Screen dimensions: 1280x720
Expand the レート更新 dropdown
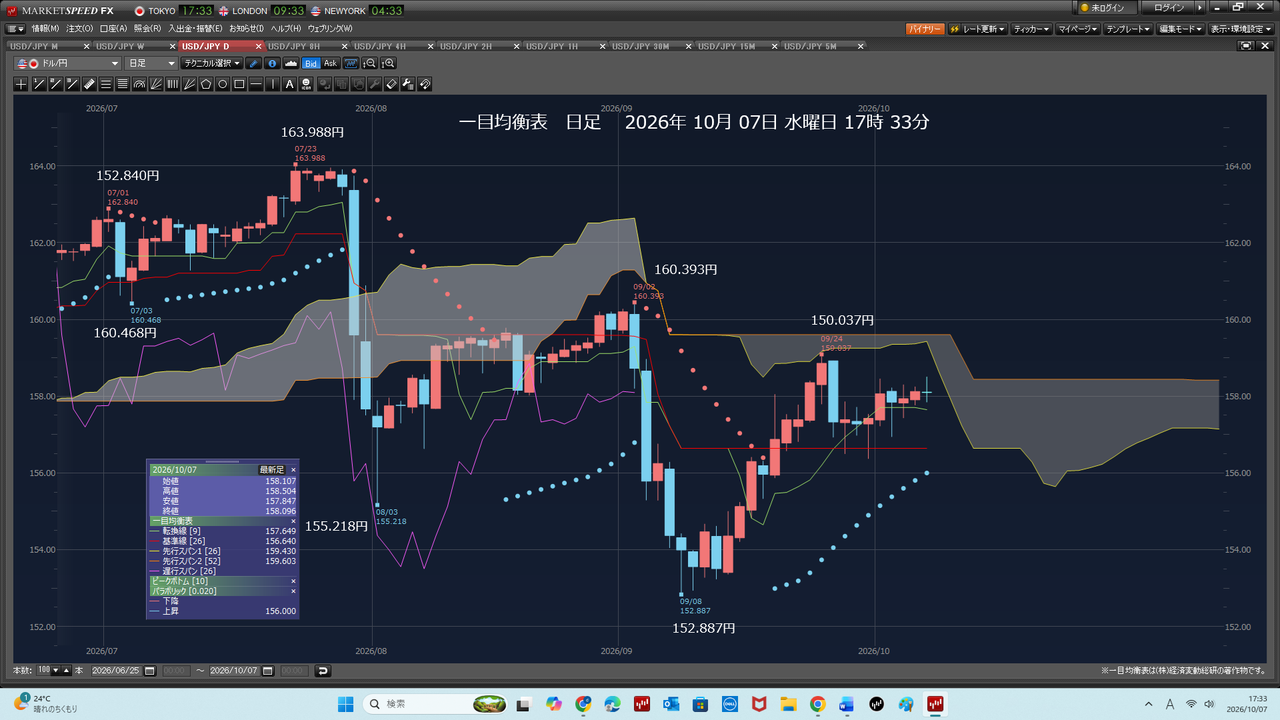(978, 29)
